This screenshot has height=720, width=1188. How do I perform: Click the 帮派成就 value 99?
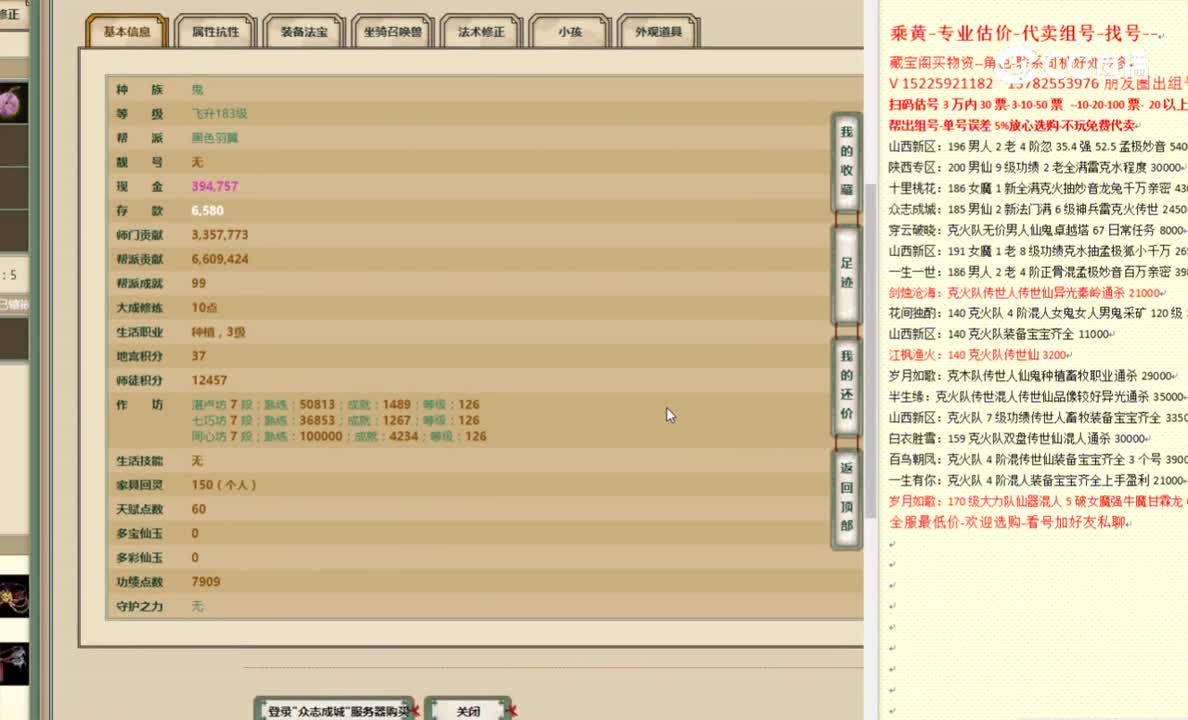click(x=199, y=283)
